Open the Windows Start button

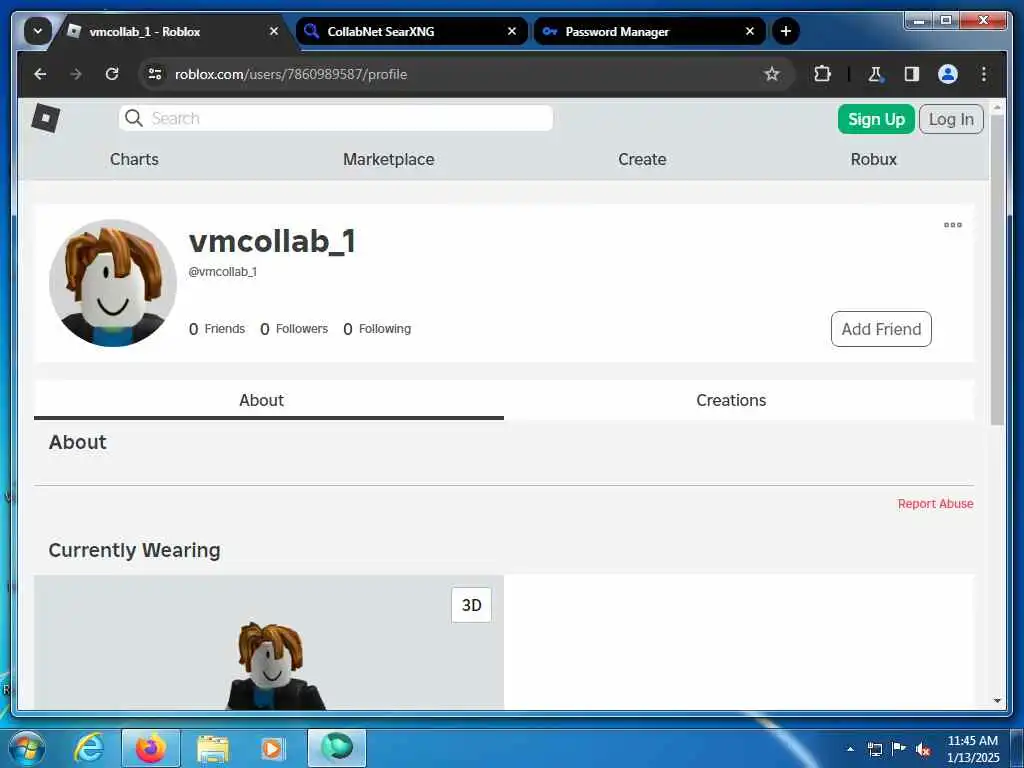pos(27,748)
